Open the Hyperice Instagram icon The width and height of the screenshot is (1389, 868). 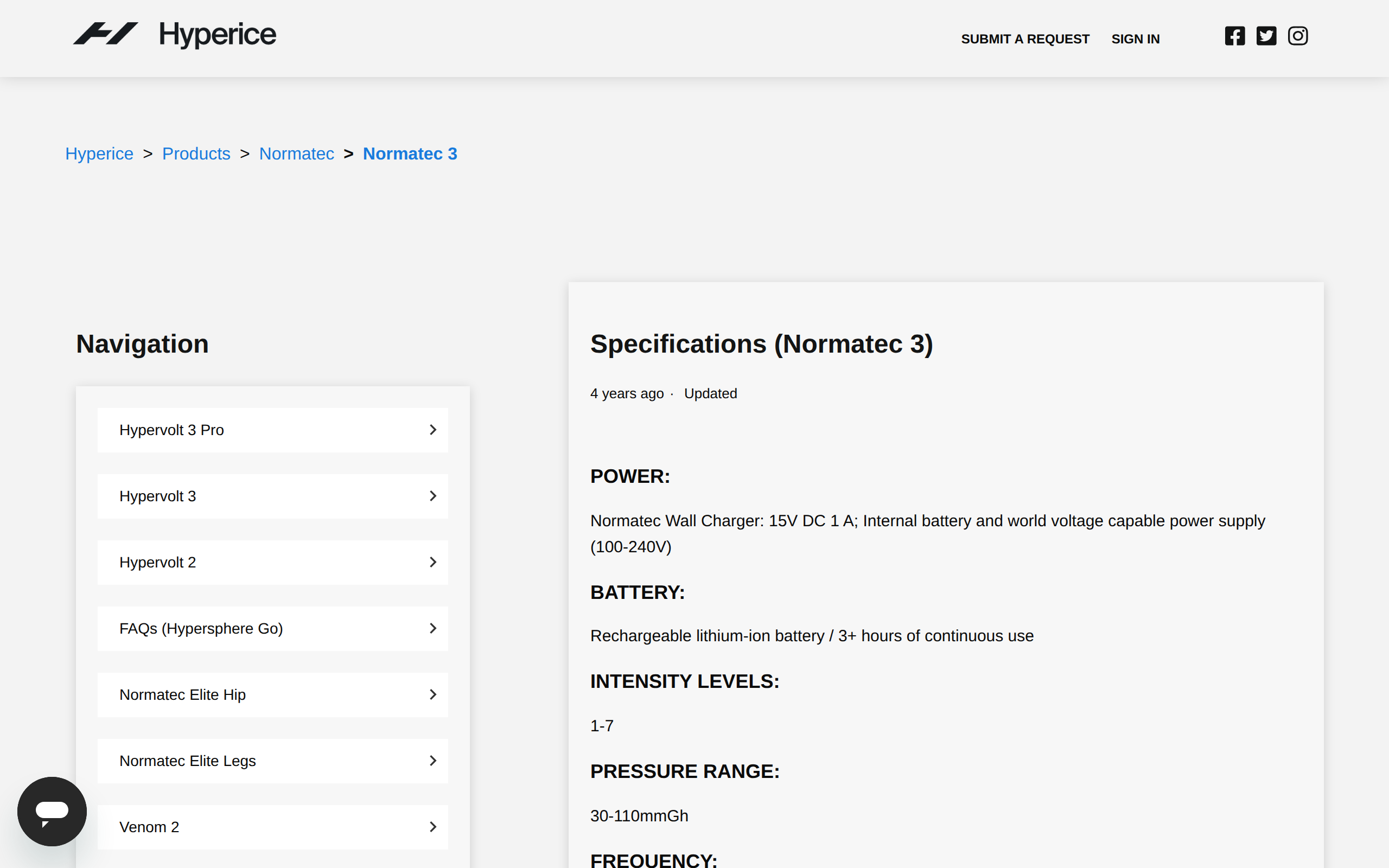(1298, 36)
